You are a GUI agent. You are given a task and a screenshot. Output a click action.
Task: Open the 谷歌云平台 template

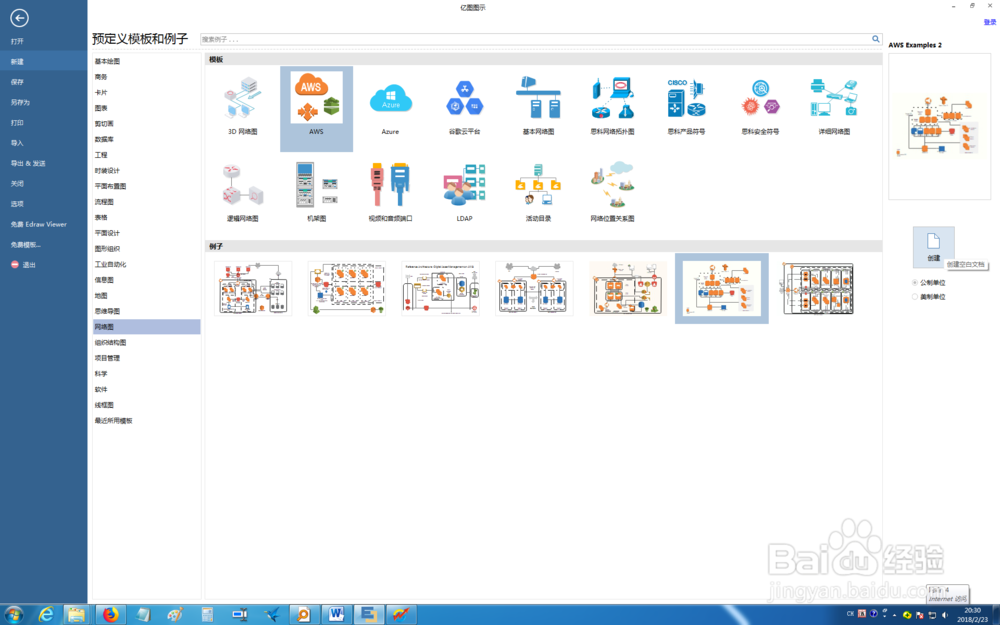pos(464,106)
